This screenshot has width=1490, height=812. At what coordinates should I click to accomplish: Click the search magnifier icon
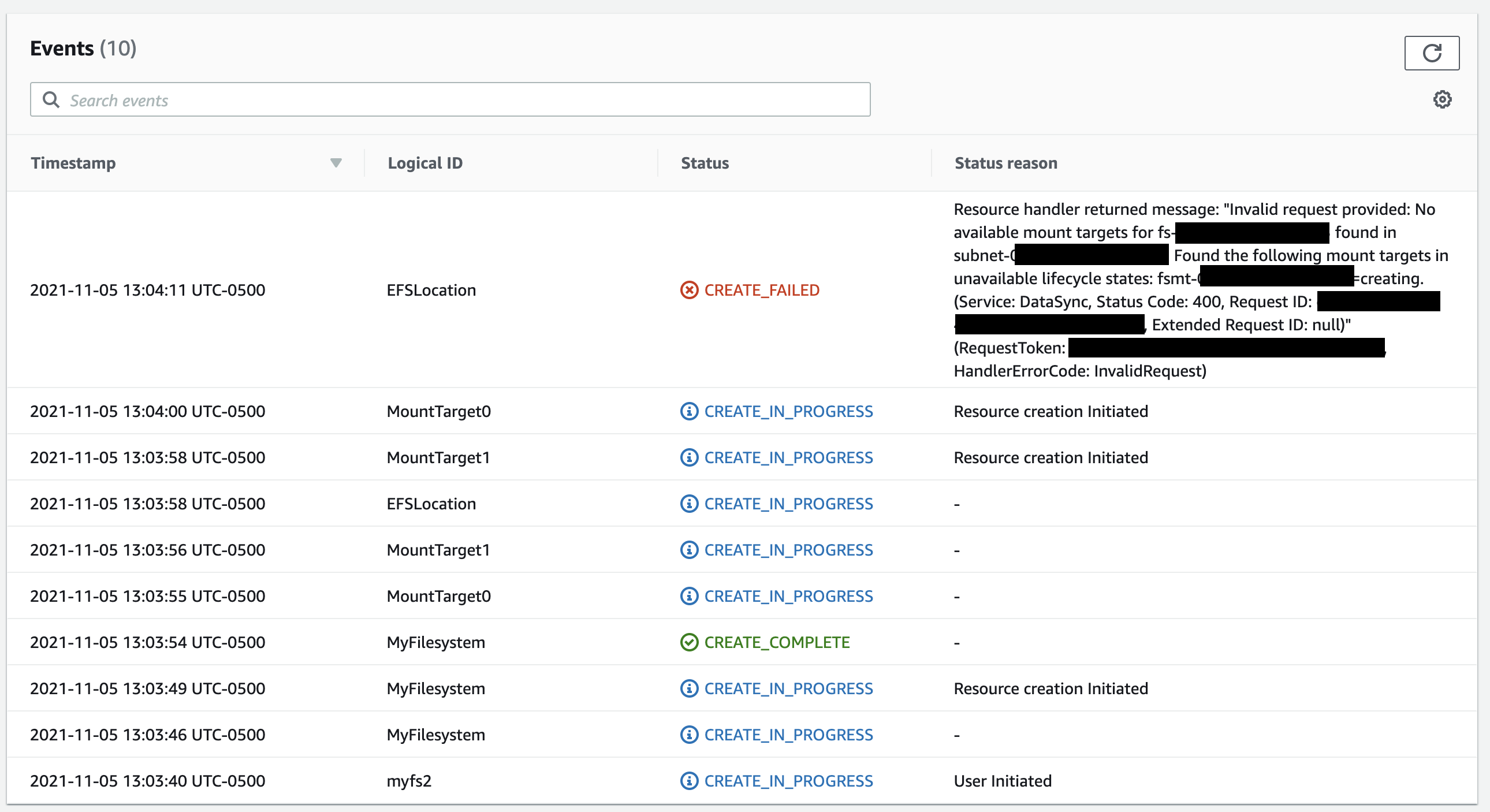51,99
